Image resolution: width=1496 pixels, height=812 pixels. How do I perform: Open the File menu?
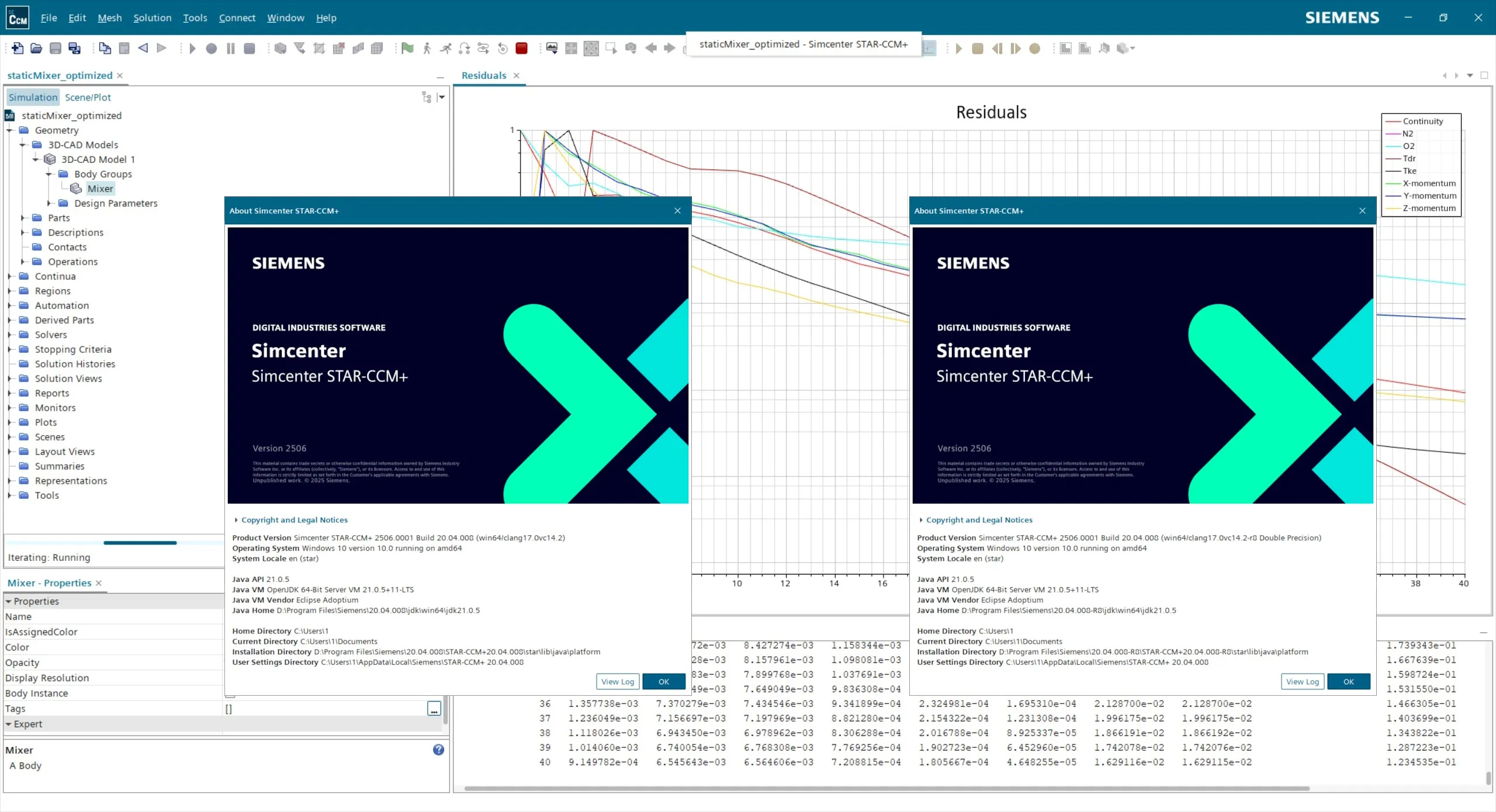[49, 18]
